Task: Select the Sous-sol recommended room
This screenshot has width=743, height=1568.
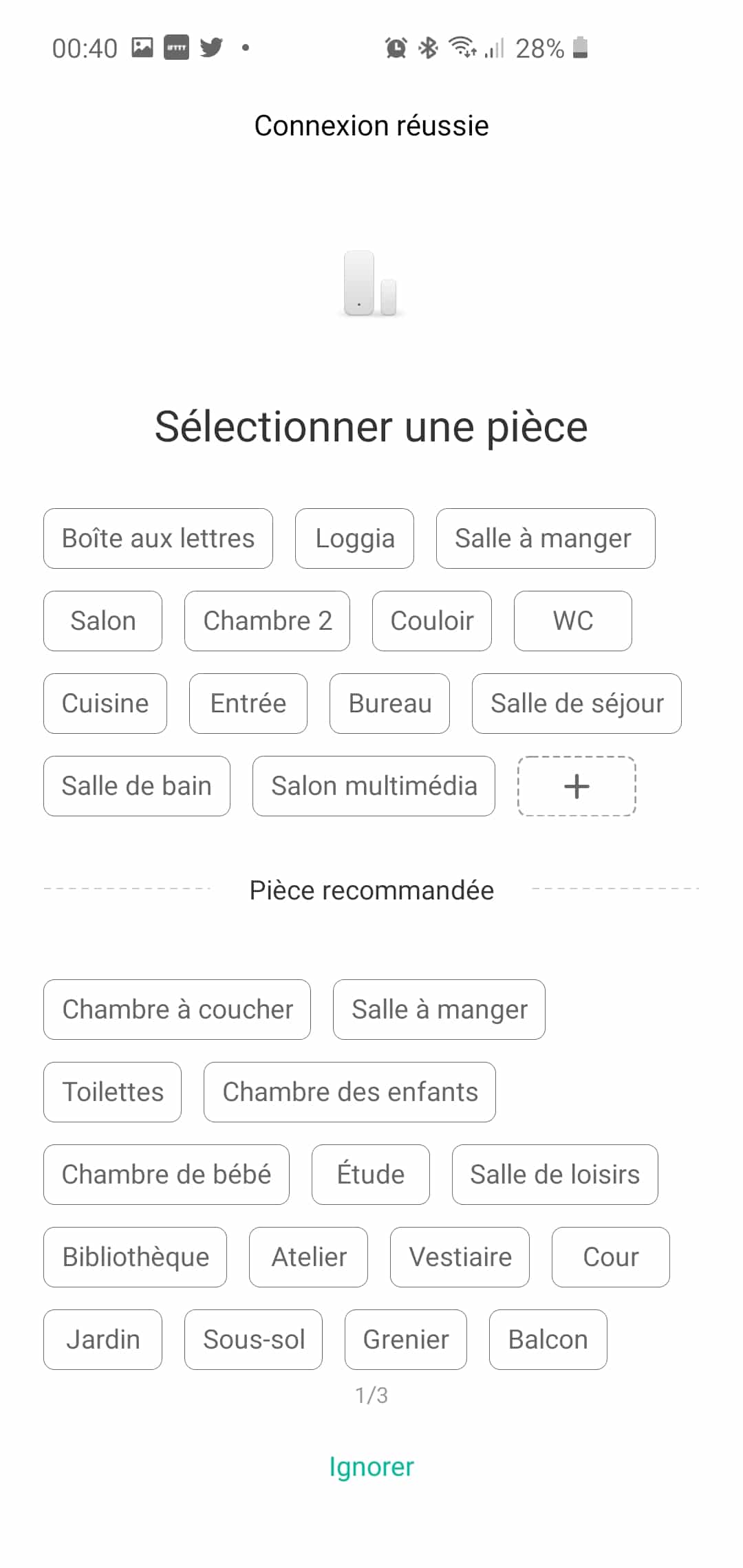Action: tap(253, 1340)
